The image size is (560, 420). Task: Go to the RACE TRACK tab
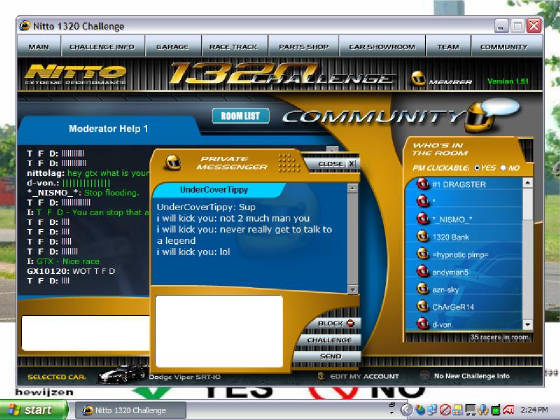pyautogui.click(x=234, y=46)
